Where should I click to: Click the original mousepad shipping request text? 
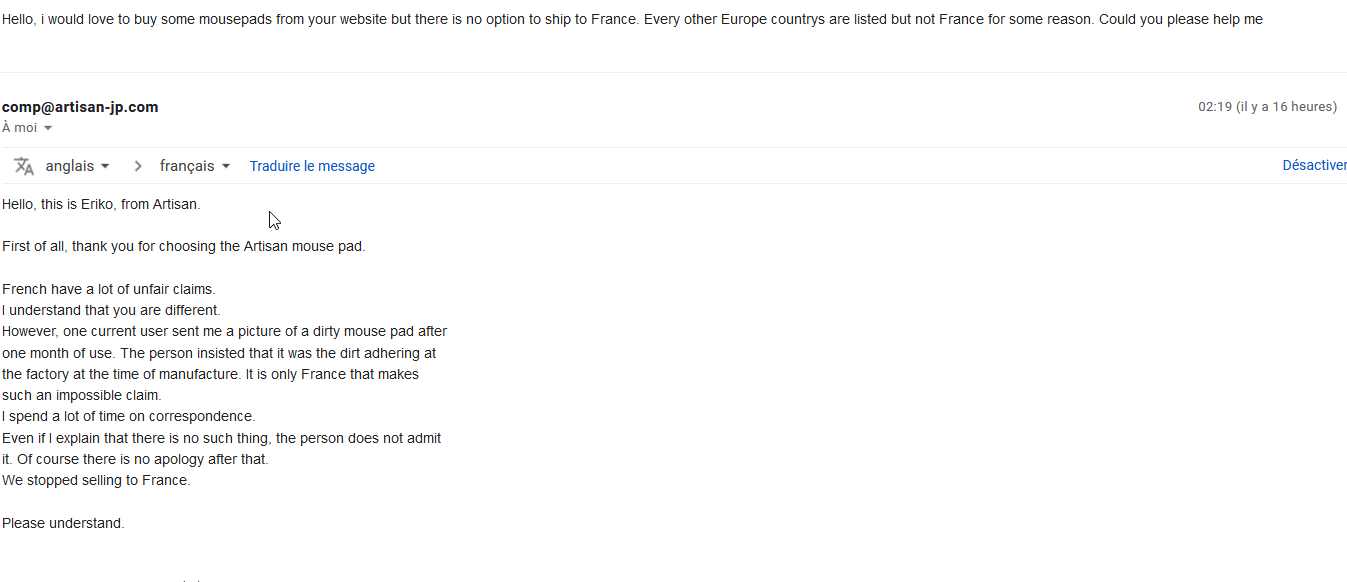click(x=632, y=19)
